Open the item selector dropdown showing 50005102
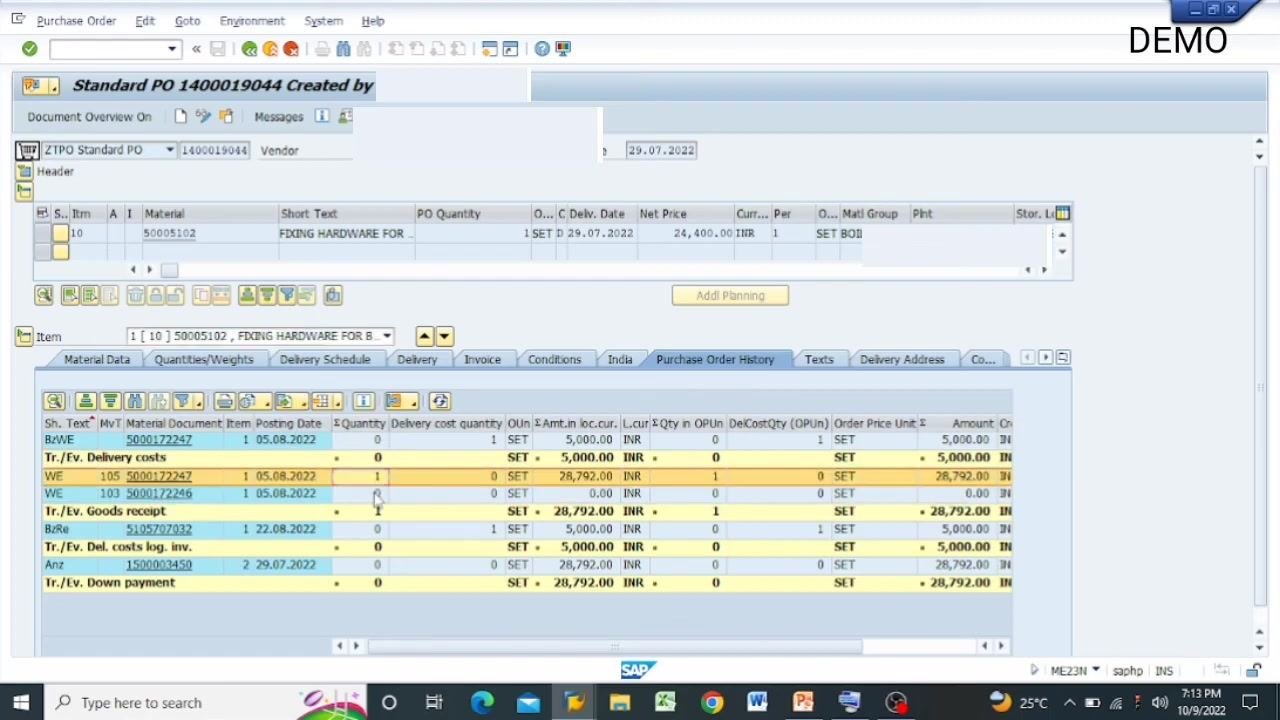1280x720 pixels. (x=387, y=336)
